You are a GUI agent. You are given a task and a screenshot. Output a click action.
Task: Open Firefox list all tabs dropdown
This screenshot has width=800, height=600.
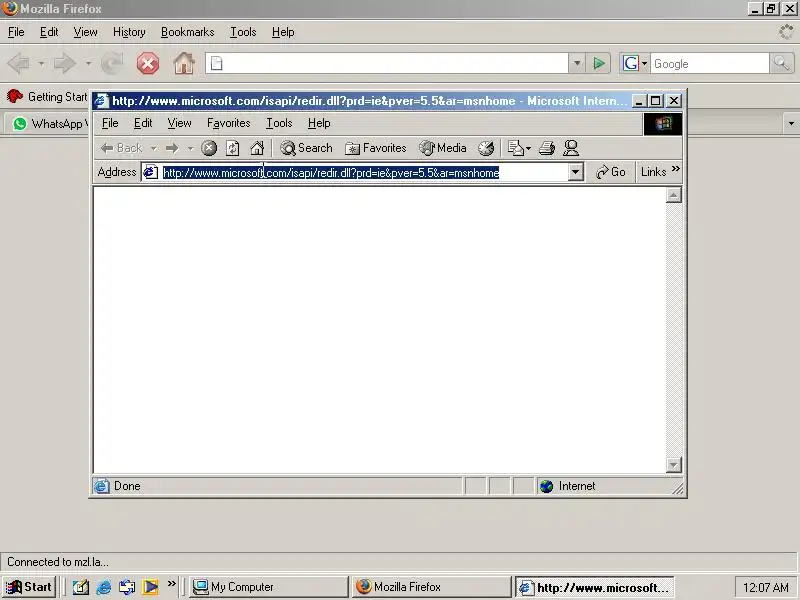click(791, 123)
